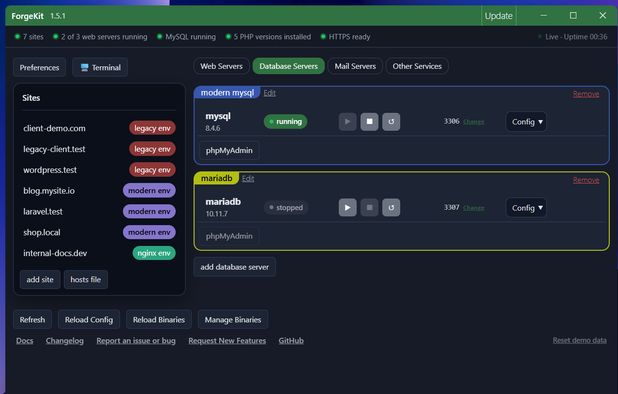
Task: Change the 3306 port
Action: (473, 122)
